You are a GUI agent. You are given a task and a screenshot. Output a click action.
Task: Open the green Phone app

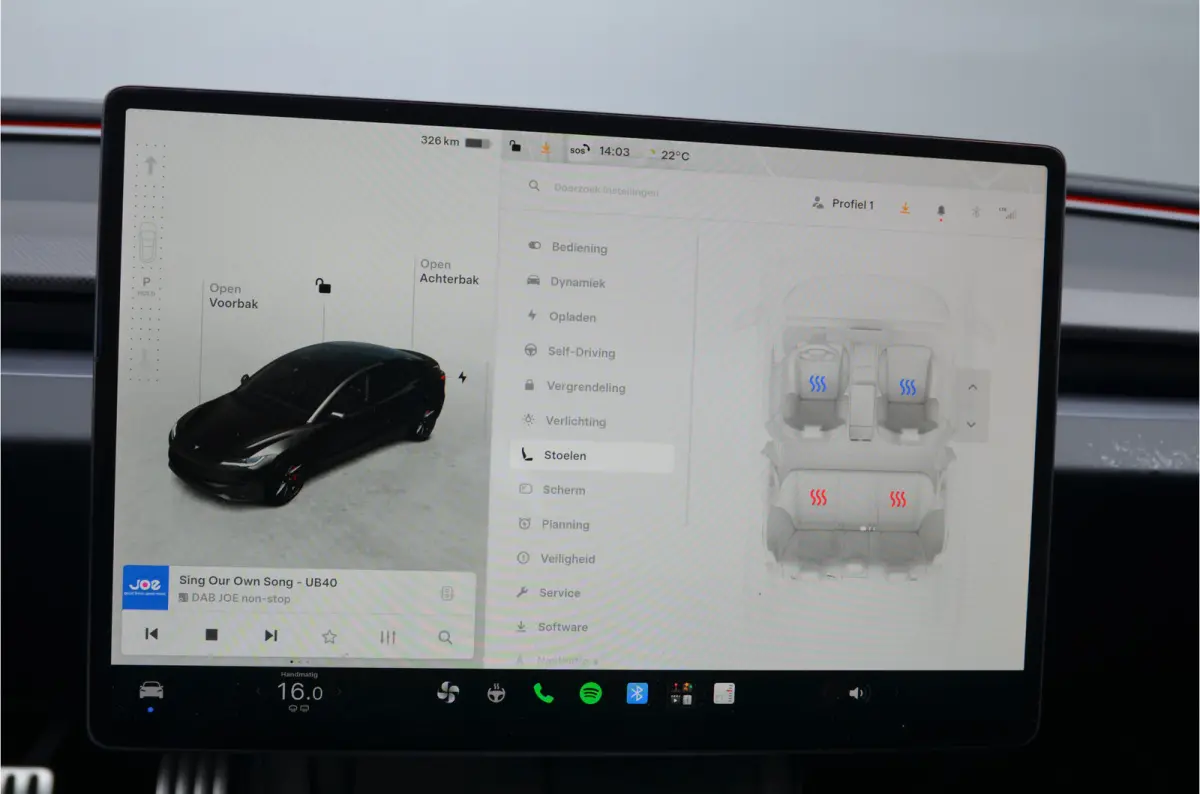(543, 693)
